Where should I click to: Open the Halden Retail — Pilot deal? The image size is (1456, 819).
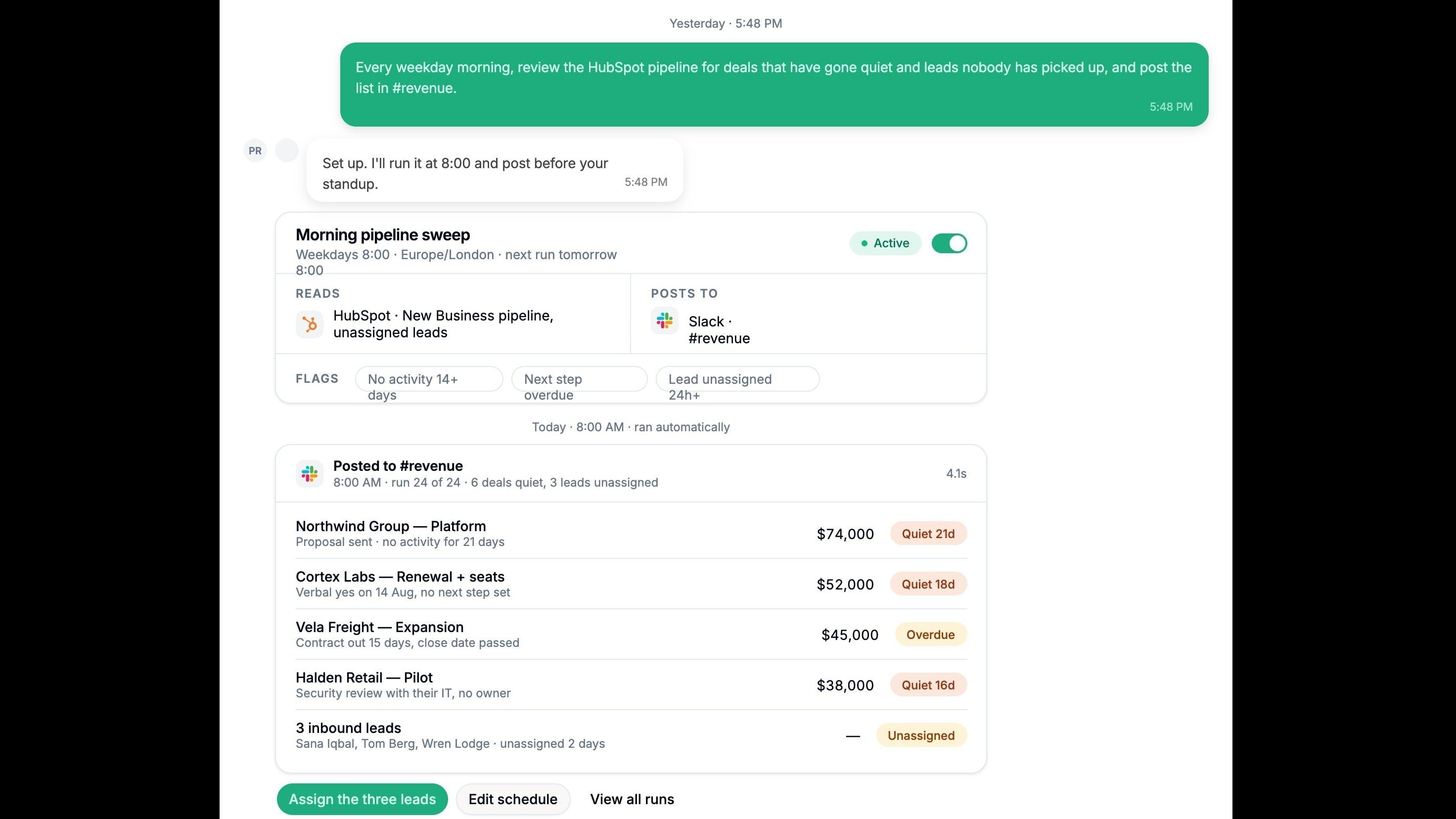pos(632,684)
